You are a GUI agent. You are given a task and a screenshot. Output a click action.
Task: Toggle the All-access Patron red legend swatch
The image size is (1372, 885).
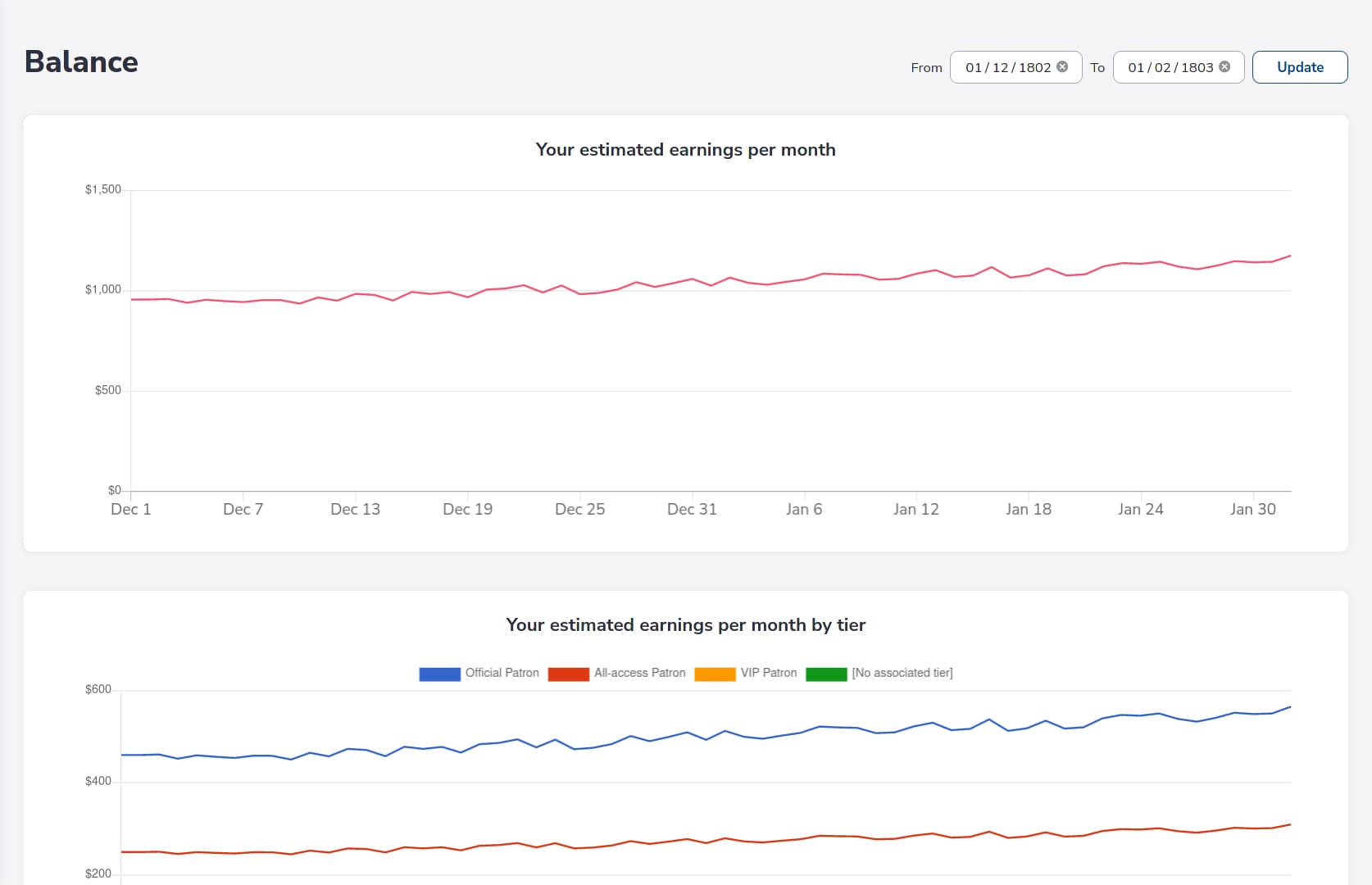569,674
